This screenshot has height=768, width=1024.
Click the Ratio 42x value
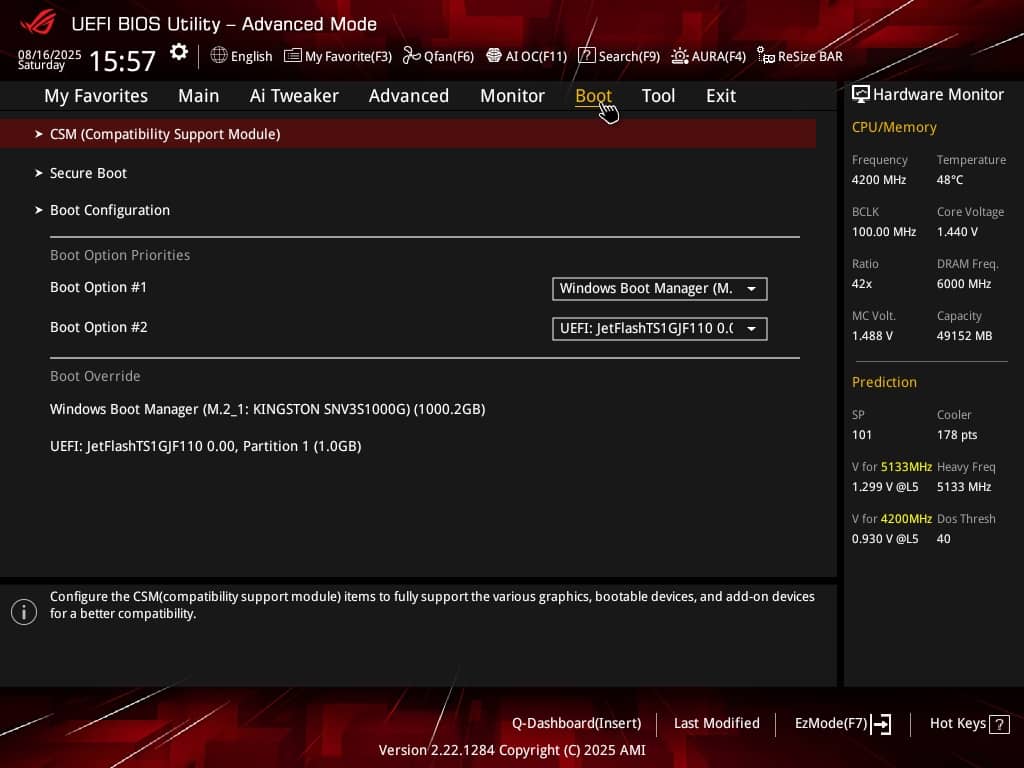coord(861,284)
